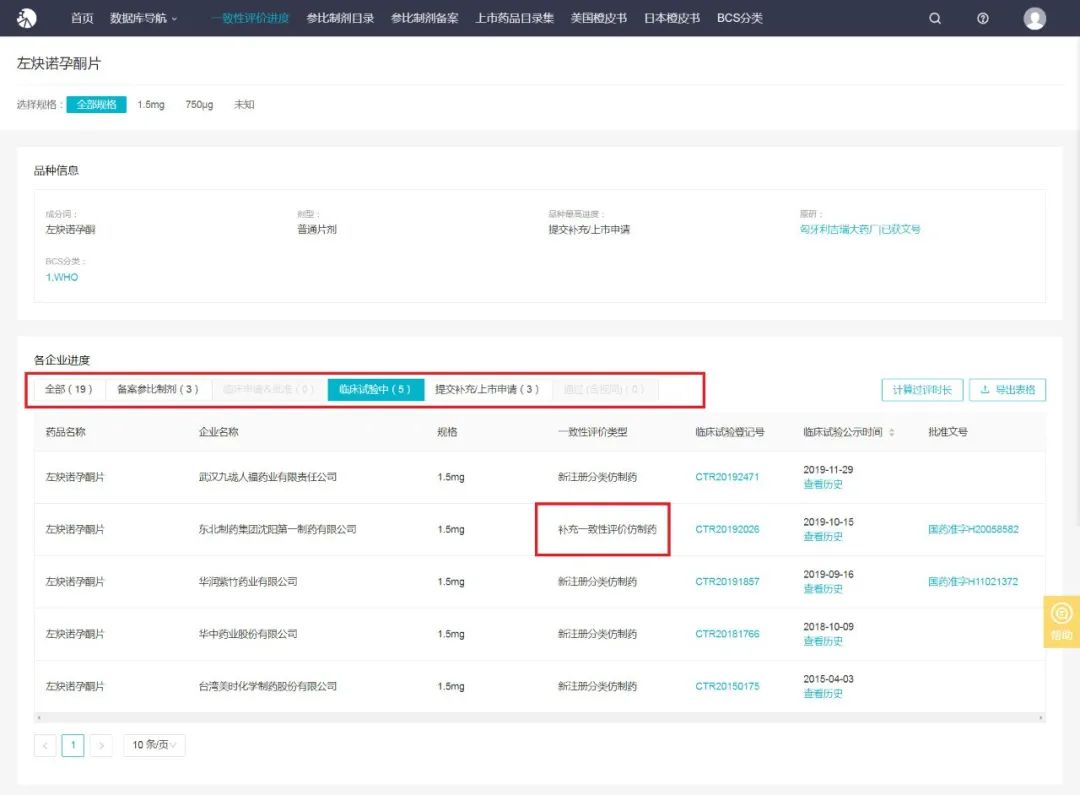
Task: Go to 首页 in navigation
Action: (82, 18)
